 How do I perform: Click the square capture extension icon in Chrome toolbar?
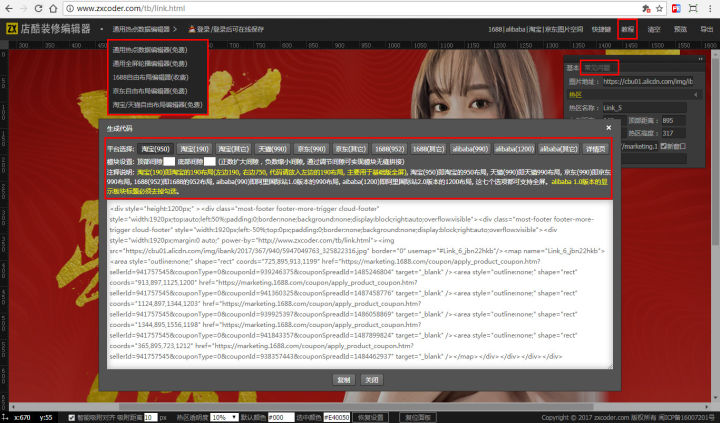tap(693, 8)
